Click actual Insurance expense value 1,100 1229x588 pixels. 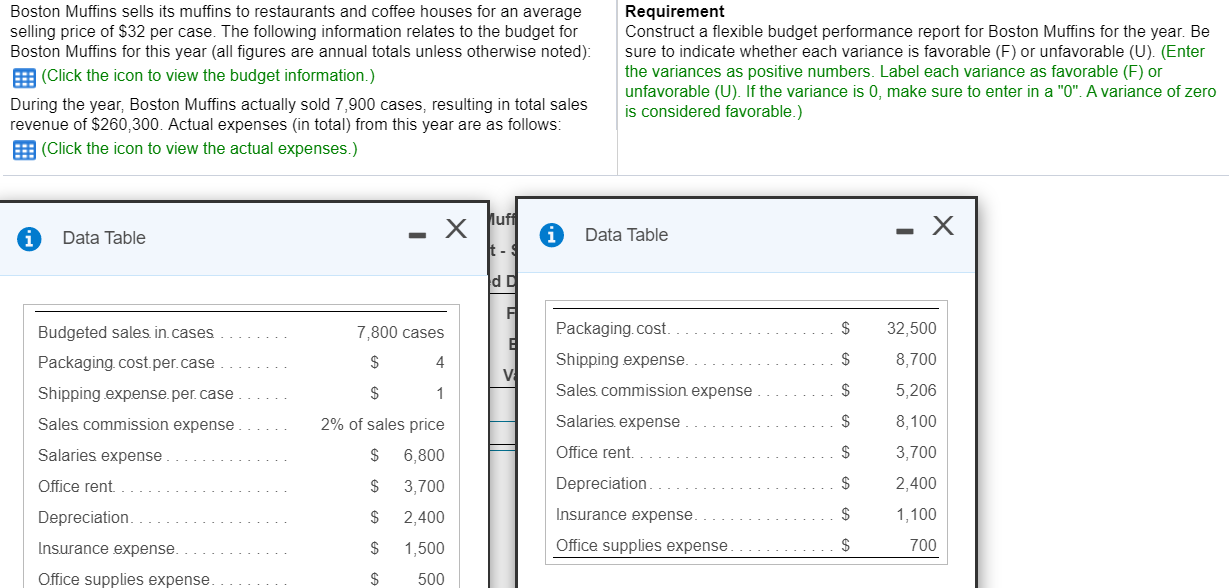point(917,514)
